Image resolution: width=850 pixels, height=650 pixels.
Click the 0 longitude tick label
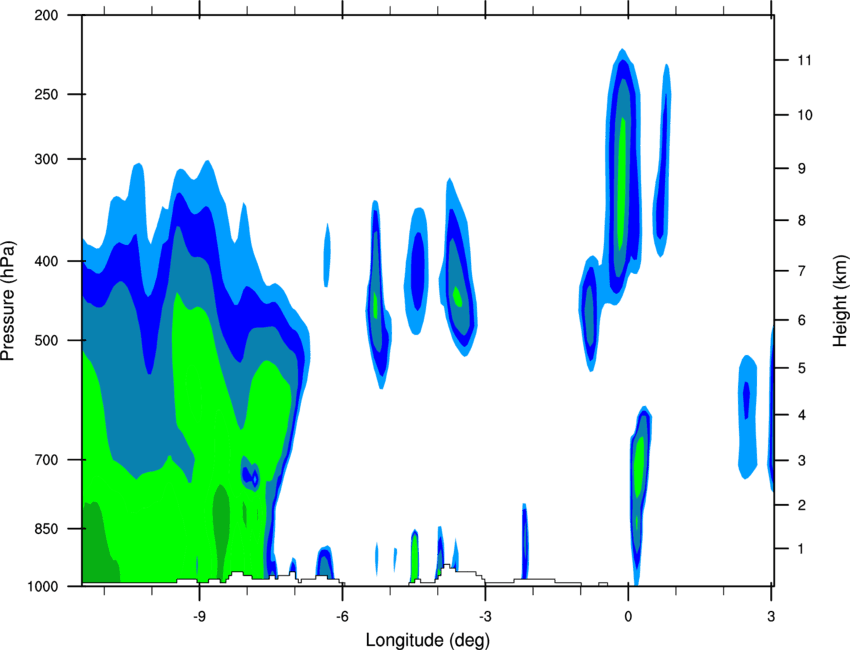tap(628, 616)
